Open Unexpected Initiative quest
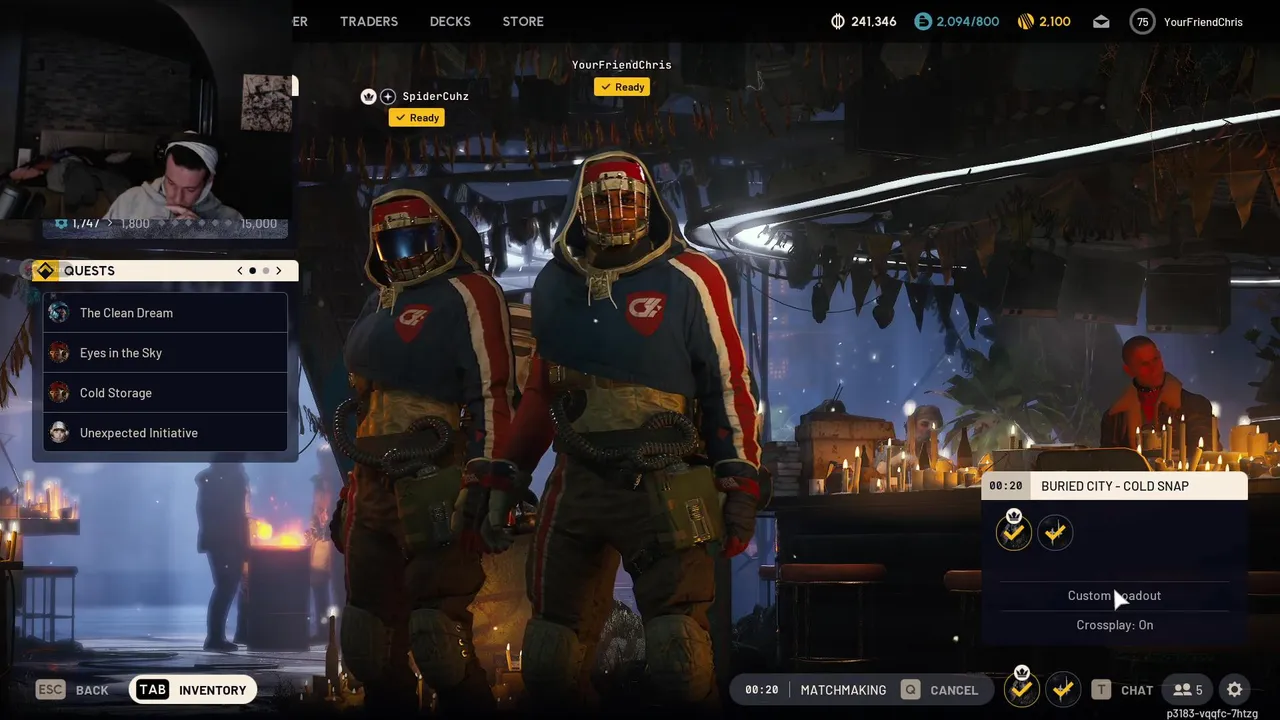This screenshot has height=720, width=1280. tap(165, 433)
